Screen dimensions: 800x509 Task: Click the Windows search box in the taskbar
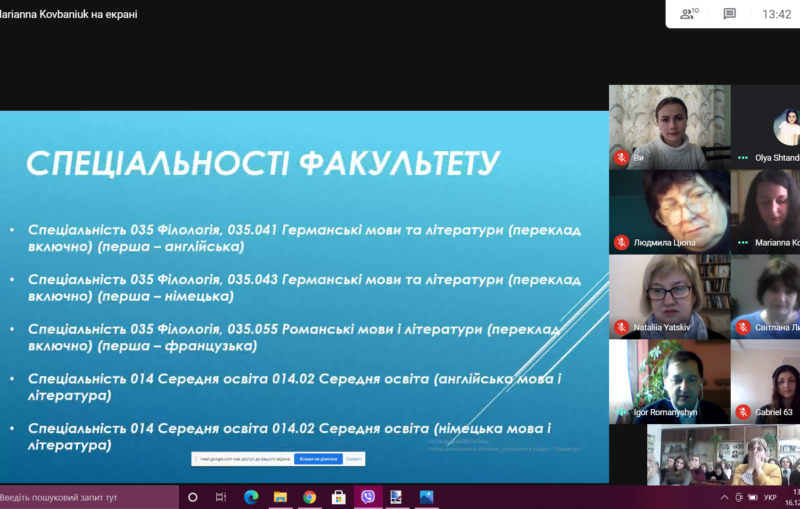click(x=88, y=497)
